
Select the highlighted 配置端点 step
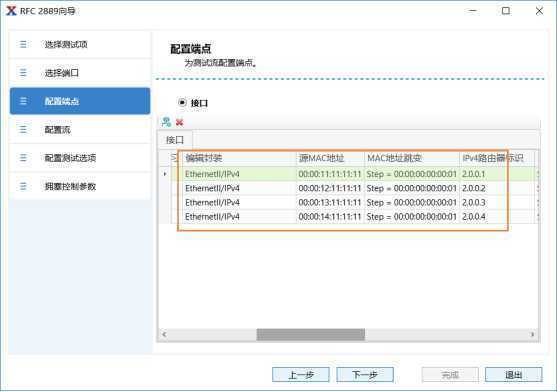click(80, 101)
